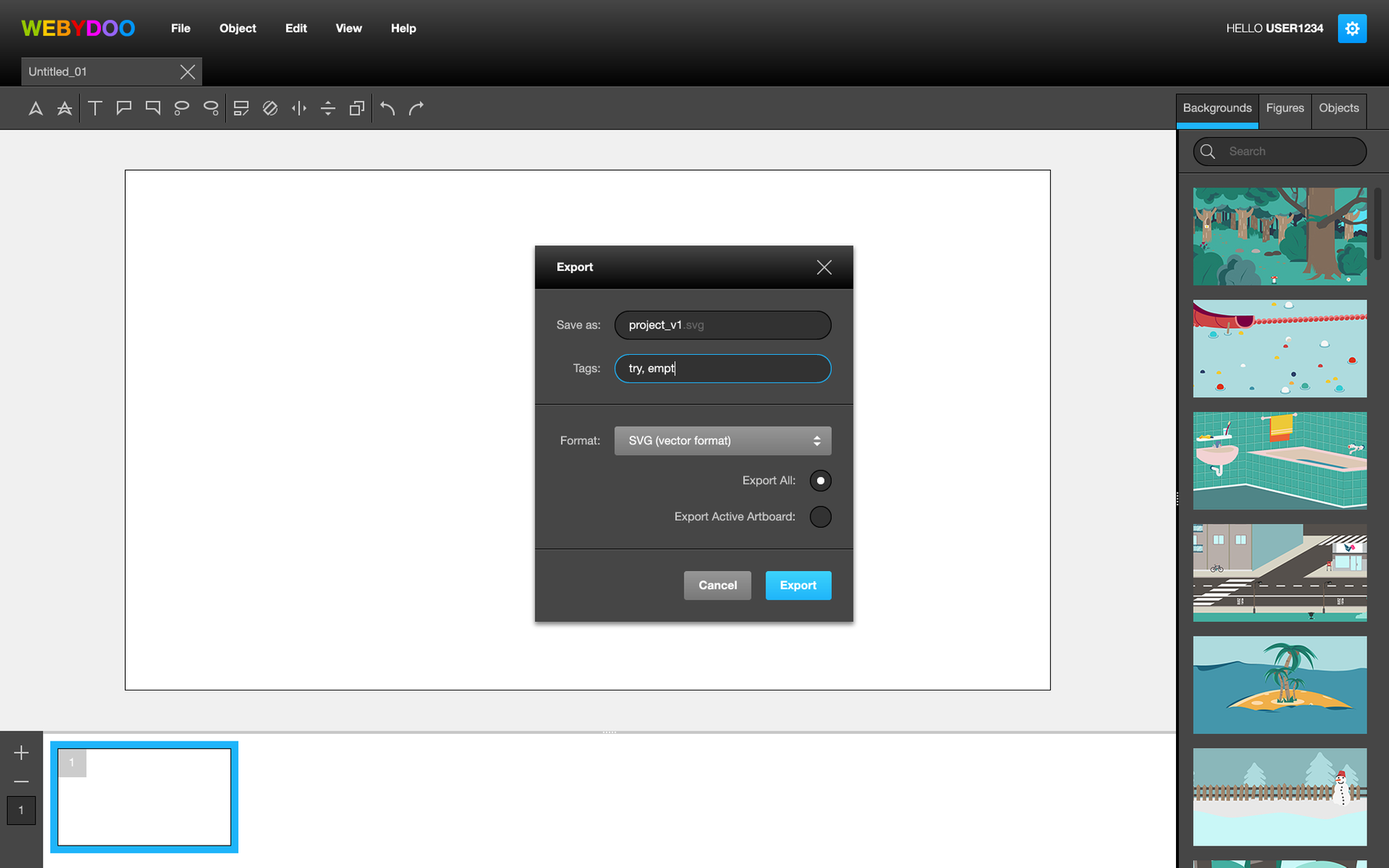Screen dimensions: 1389x868
Task: Select the Text tool in the toolbar
Action: 95,108
